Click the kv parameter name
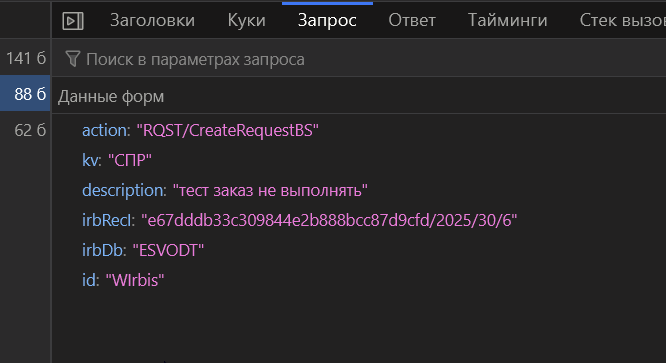Viewport: 666px width, 363px height. 91,160
